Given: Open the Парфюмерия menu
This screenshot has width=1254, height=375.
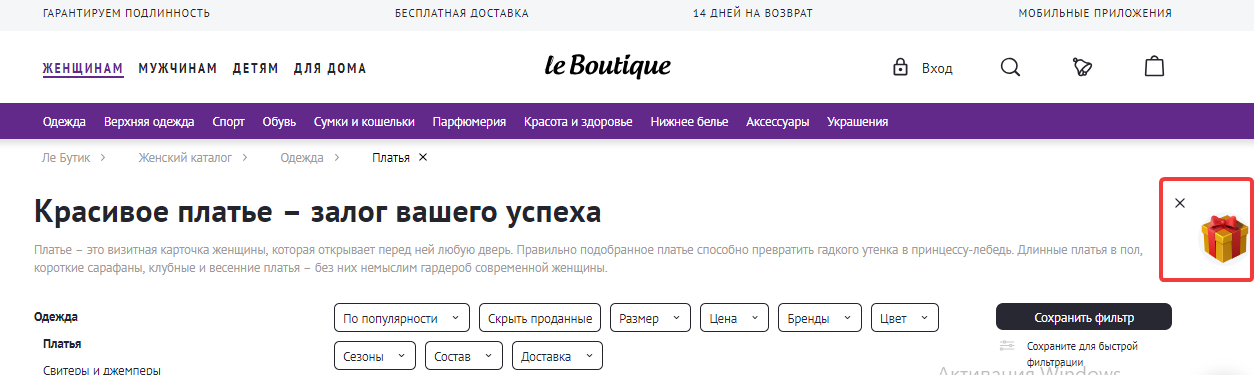Looking at the screenshot, I should point(469,122).
